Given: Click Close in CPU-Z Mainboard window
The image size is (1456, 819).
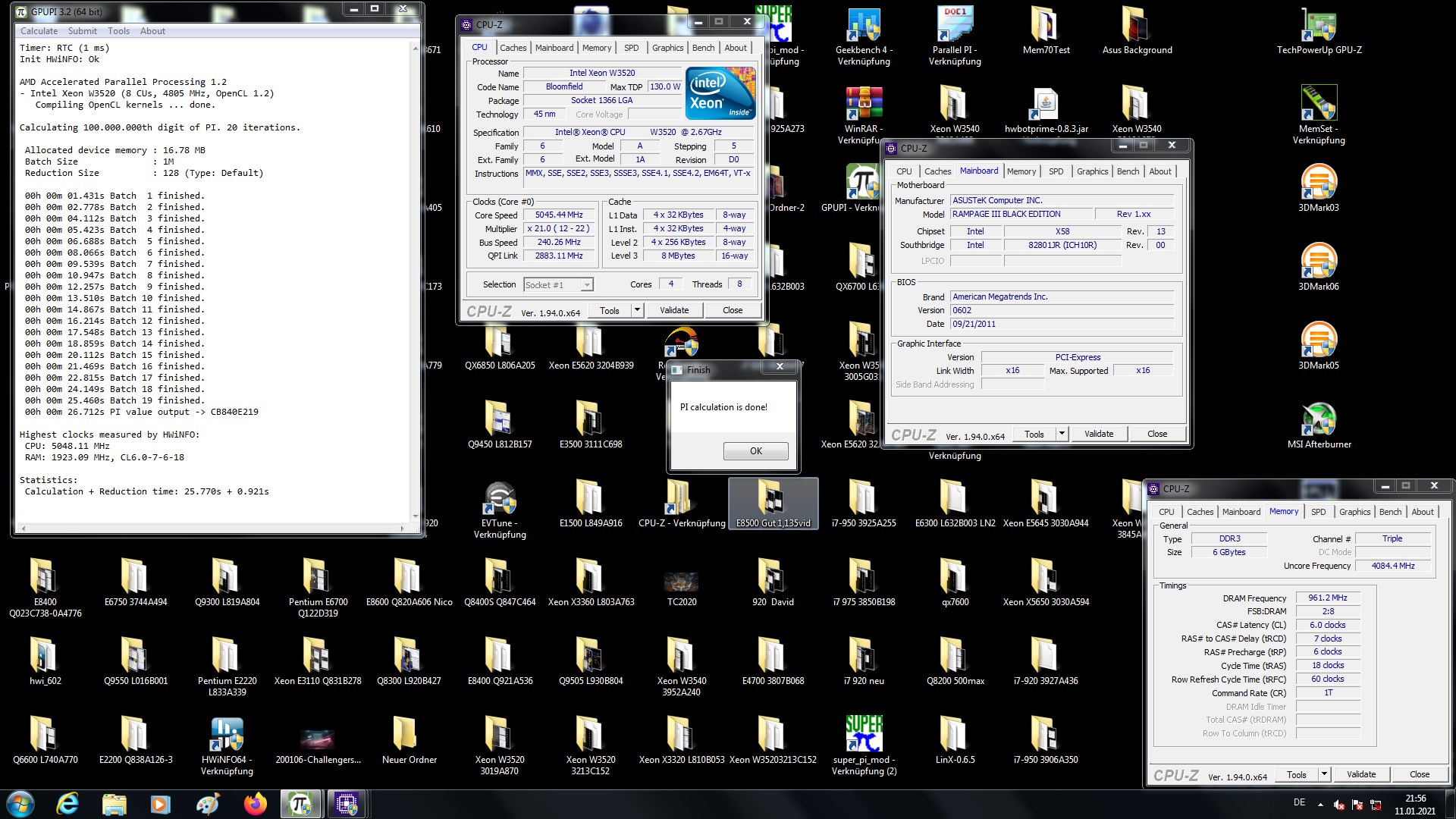Looking at the screenshot, I should click(x=1157, y=434).
